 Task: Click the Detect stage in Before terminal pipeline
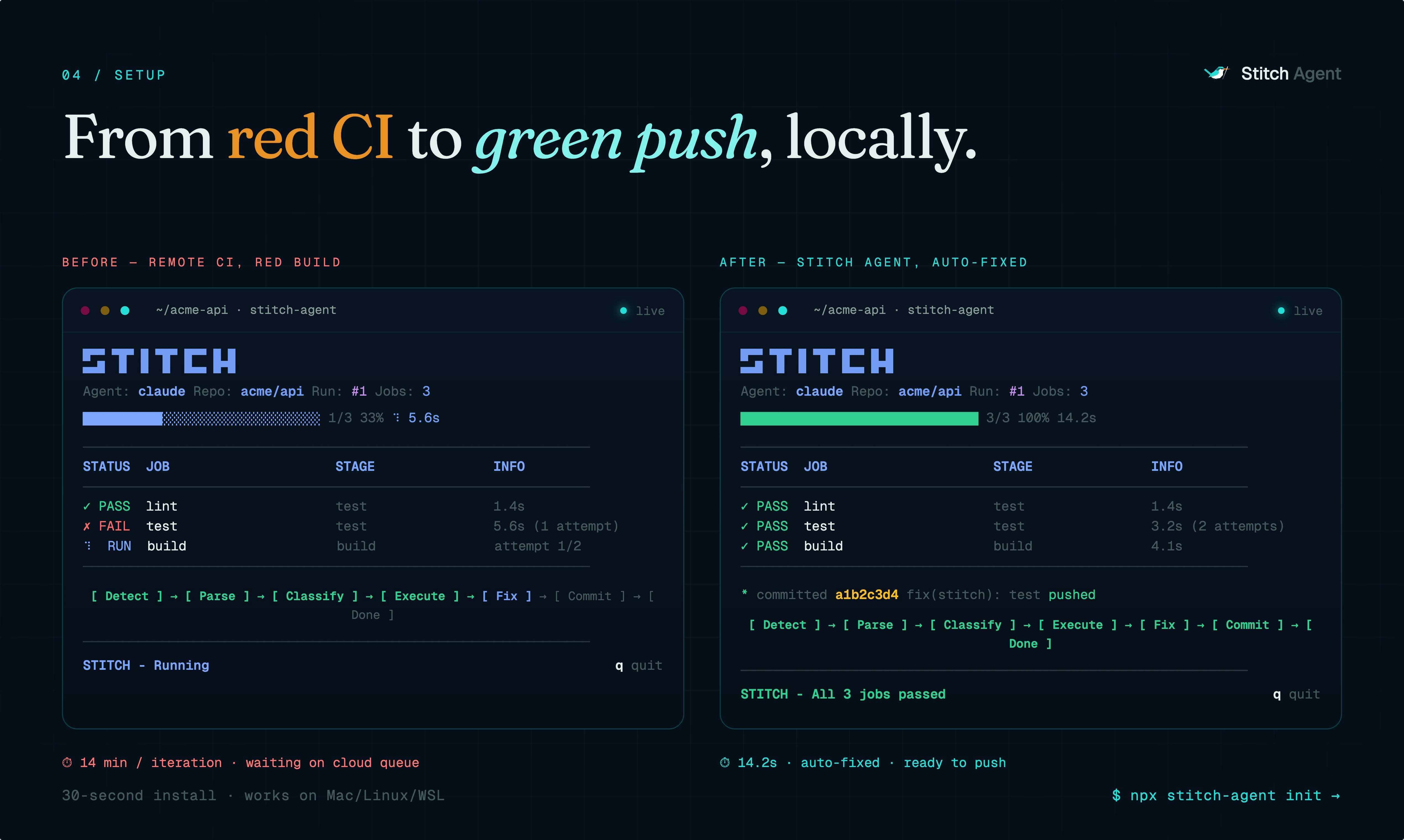[x=127, y=596]
